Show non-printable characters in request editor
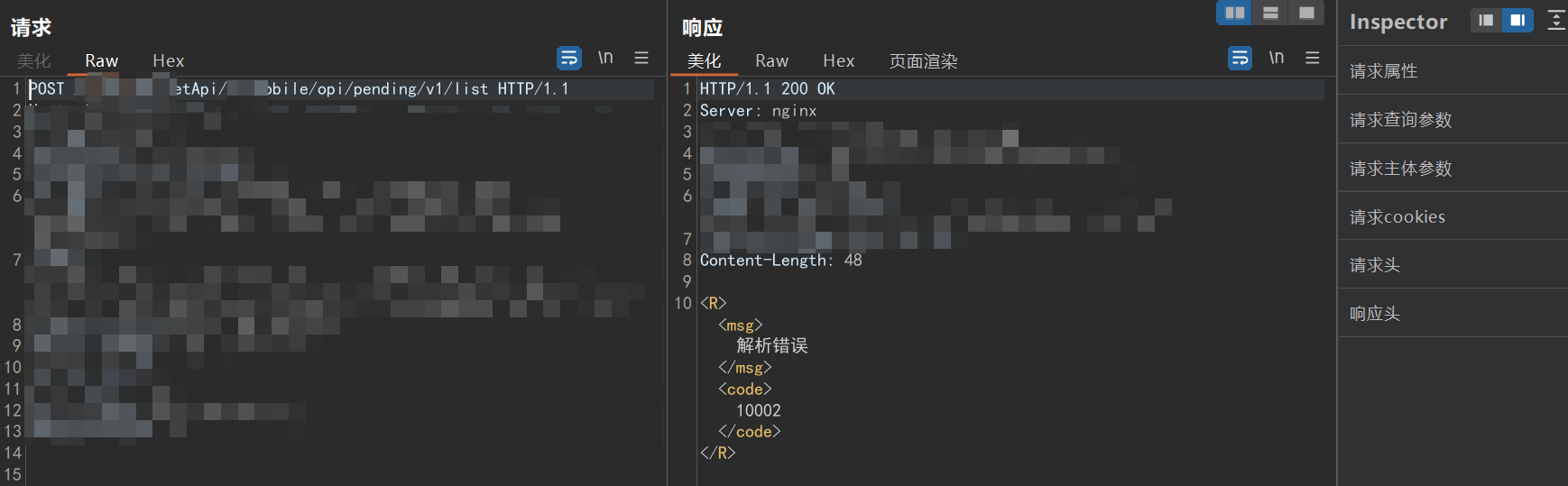The width and height of the screenshot is (1568, 486). coord(605,59)
